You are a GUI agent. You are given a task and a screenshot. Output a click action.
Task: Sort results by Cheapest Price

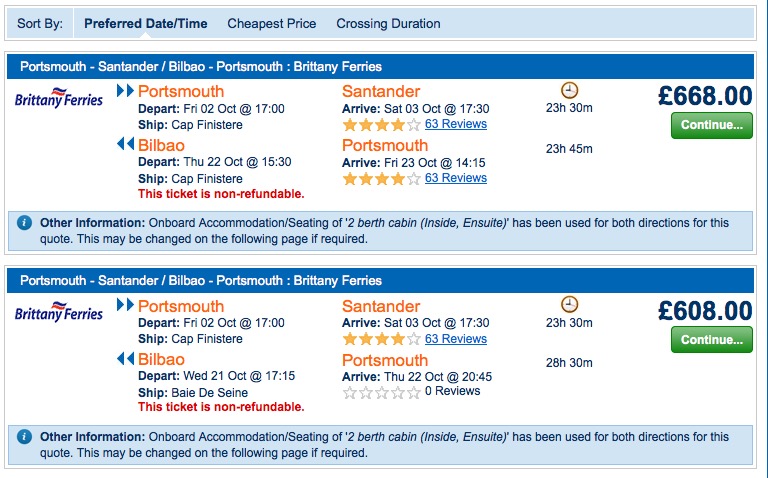(271, 24)
